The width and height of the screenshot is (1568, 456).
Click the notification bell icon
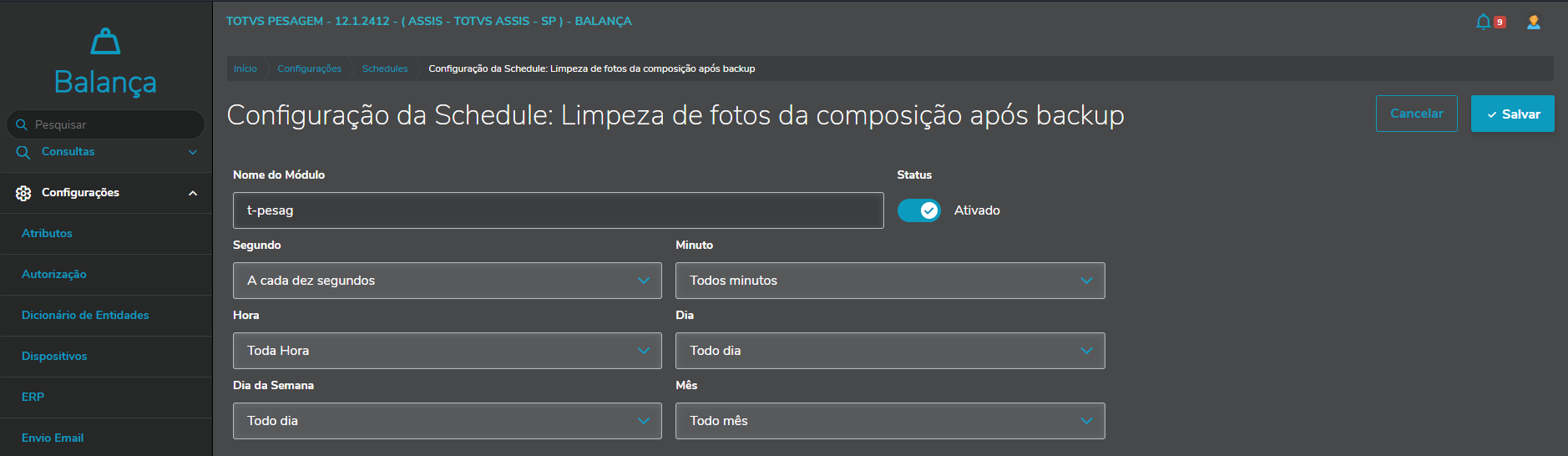1484,22
